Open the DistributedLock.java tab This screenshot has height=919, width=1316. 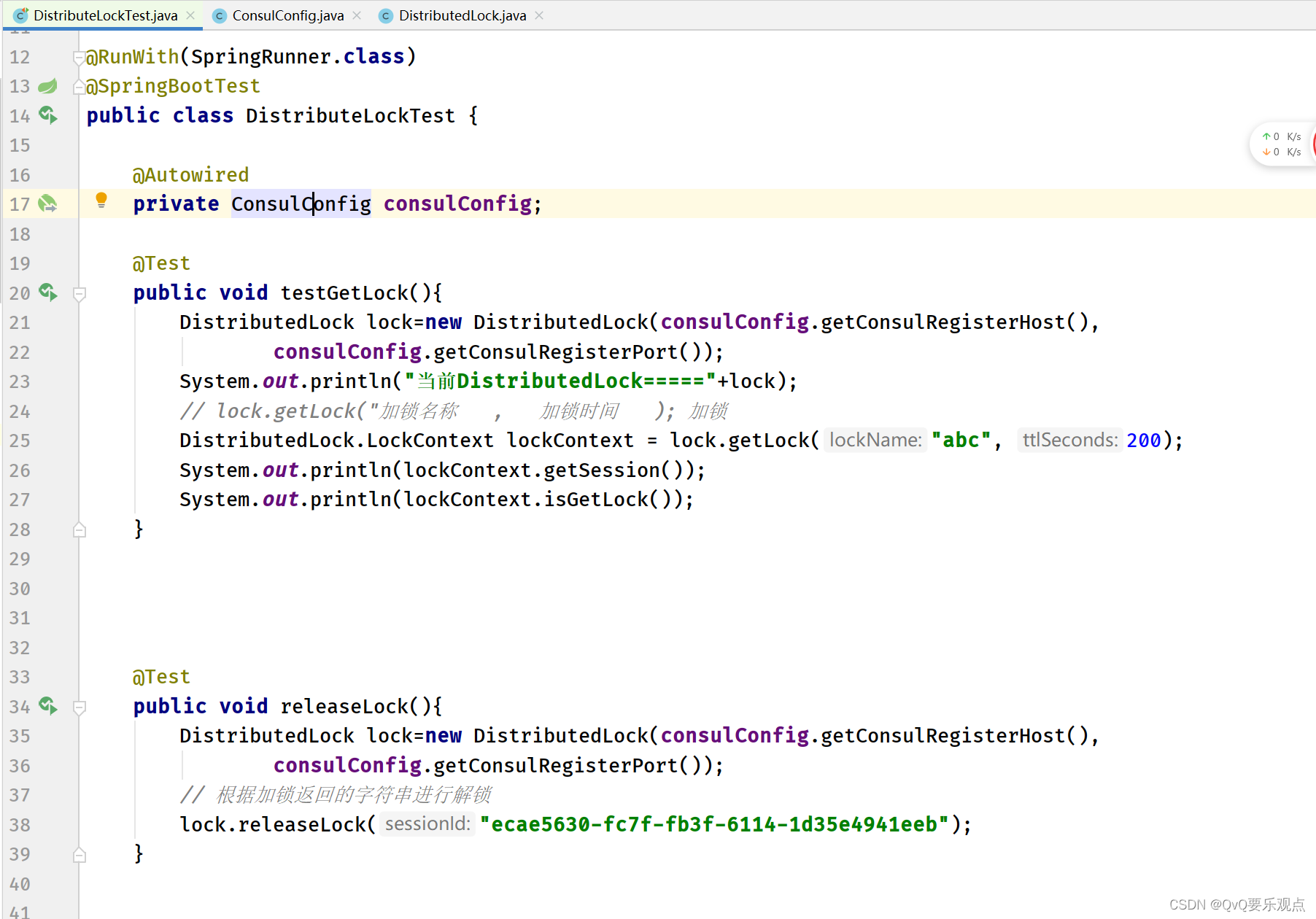(462, 15)
